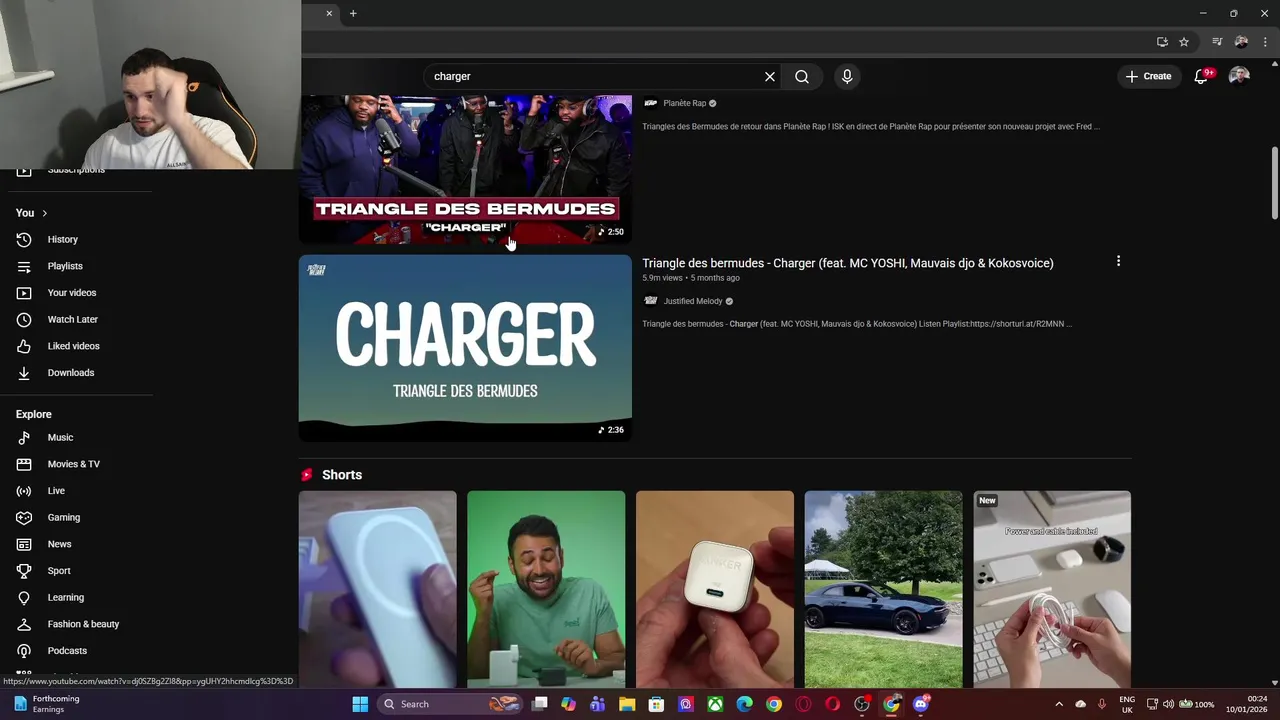Open the Sport explore category
The height and width of the screenshot is (720, 1280).
point(59,571)
